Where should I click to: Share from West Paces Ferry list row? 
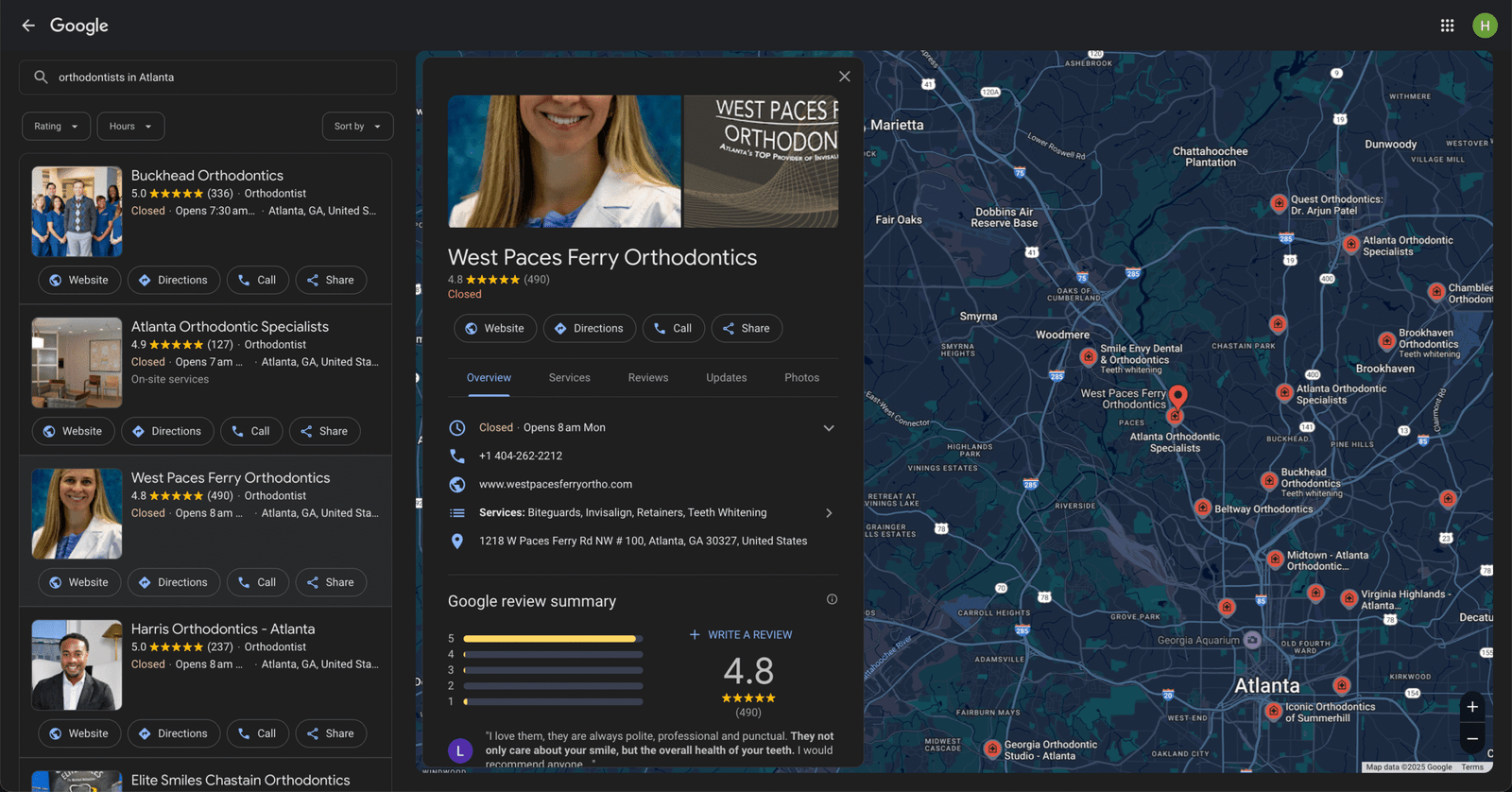[x=331, y=582]
